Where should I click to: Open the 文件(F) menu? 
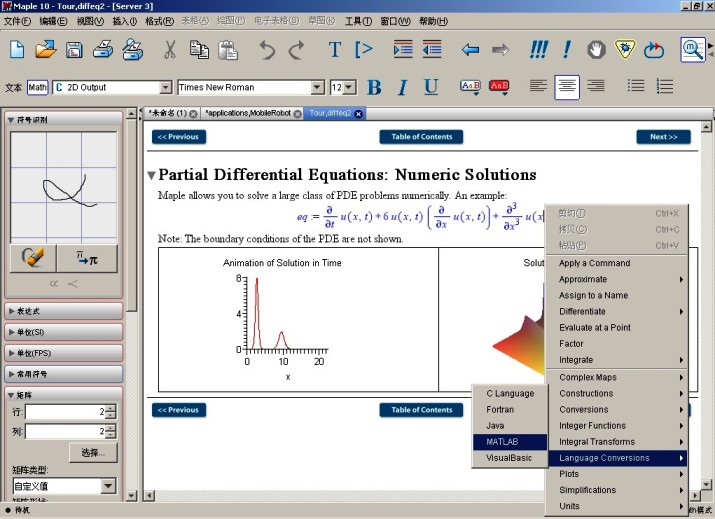point(17,21)
